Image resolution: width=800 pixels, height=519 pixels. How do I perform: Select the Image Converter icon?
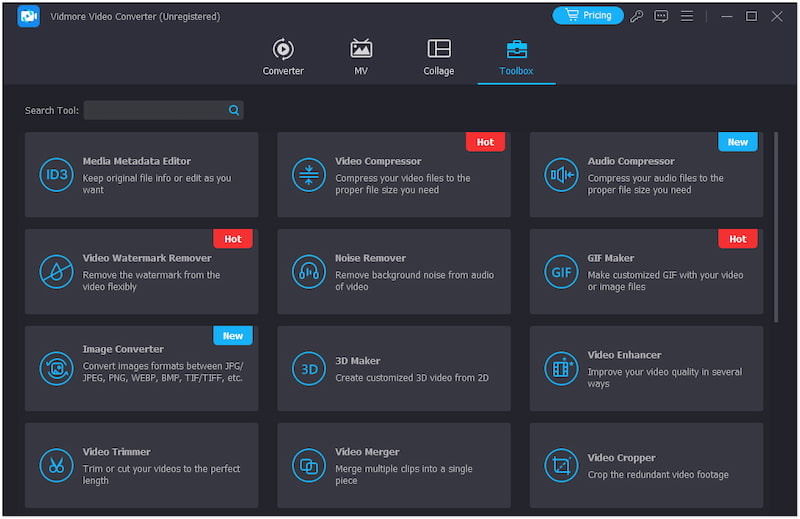click(56, 368)
